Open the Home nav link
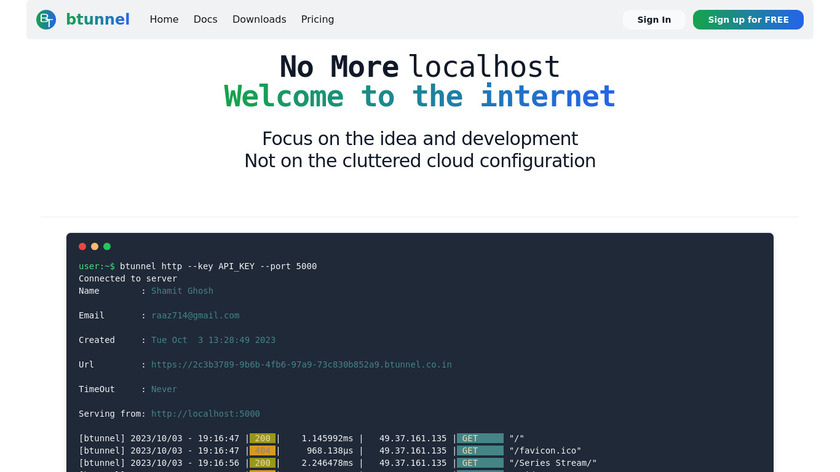The height and width of the screenshot is (472, 840). click(x=164, y=19)
